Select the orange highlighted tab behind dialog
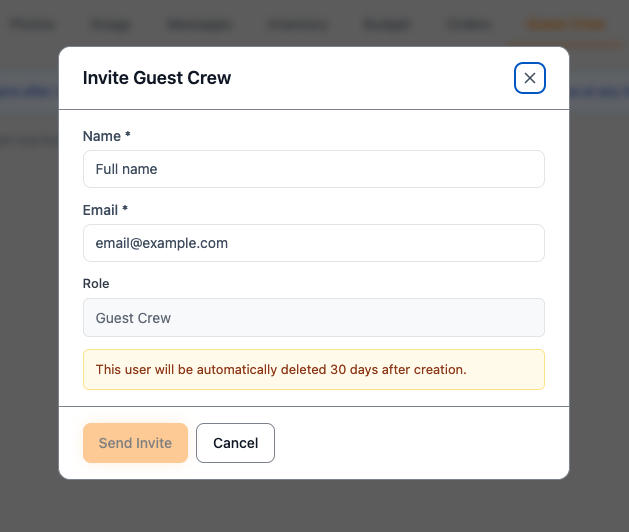Image resolution: width=629 pixels, height=532 pixels. click(565, 25)
